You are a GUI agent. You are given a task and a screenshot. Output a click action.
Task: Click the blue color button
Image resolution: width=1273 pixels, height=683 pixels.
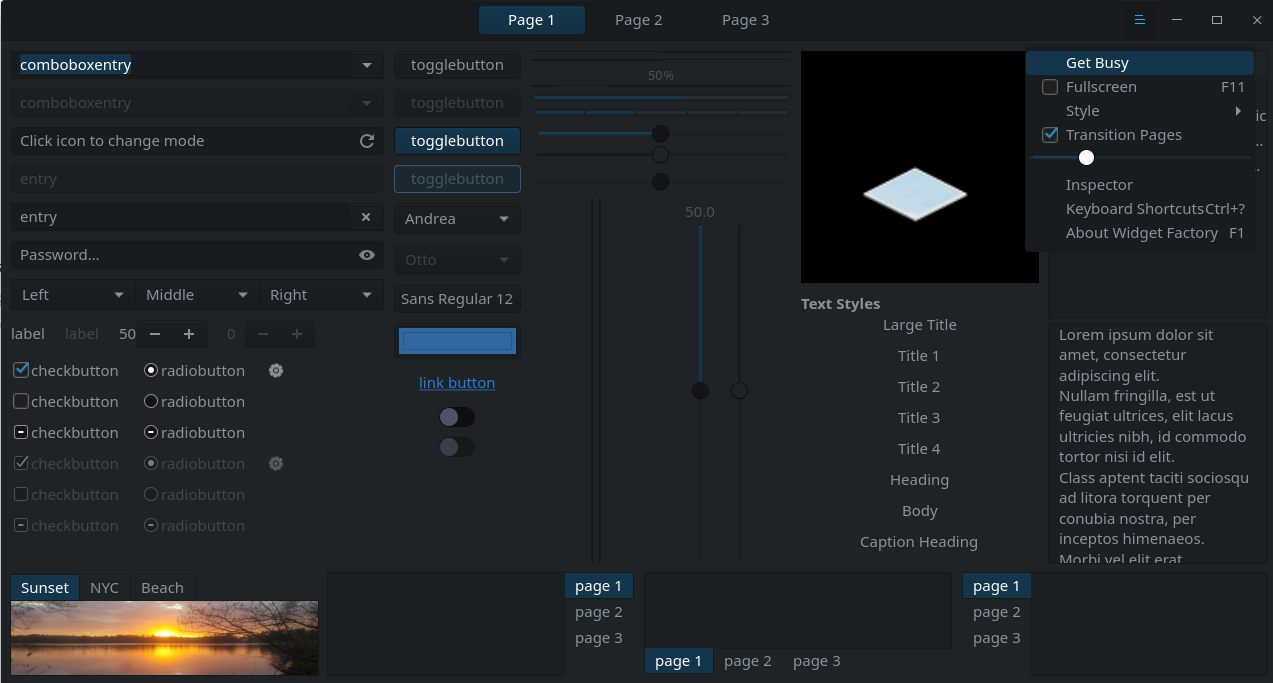point(457,341)
